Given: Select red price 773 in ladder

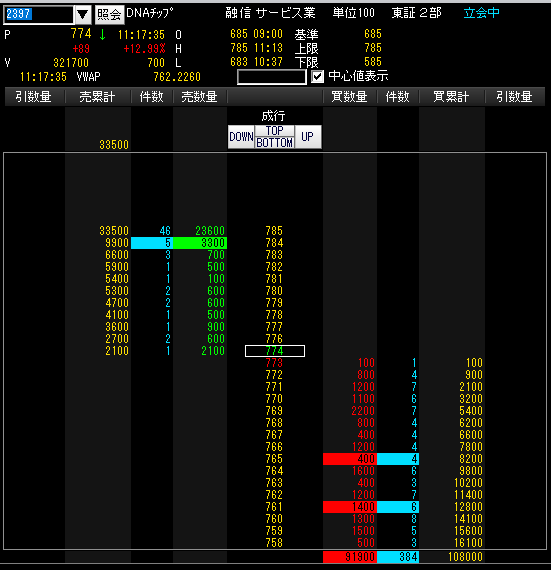Looking at the screenshot, I should (274, 363).
